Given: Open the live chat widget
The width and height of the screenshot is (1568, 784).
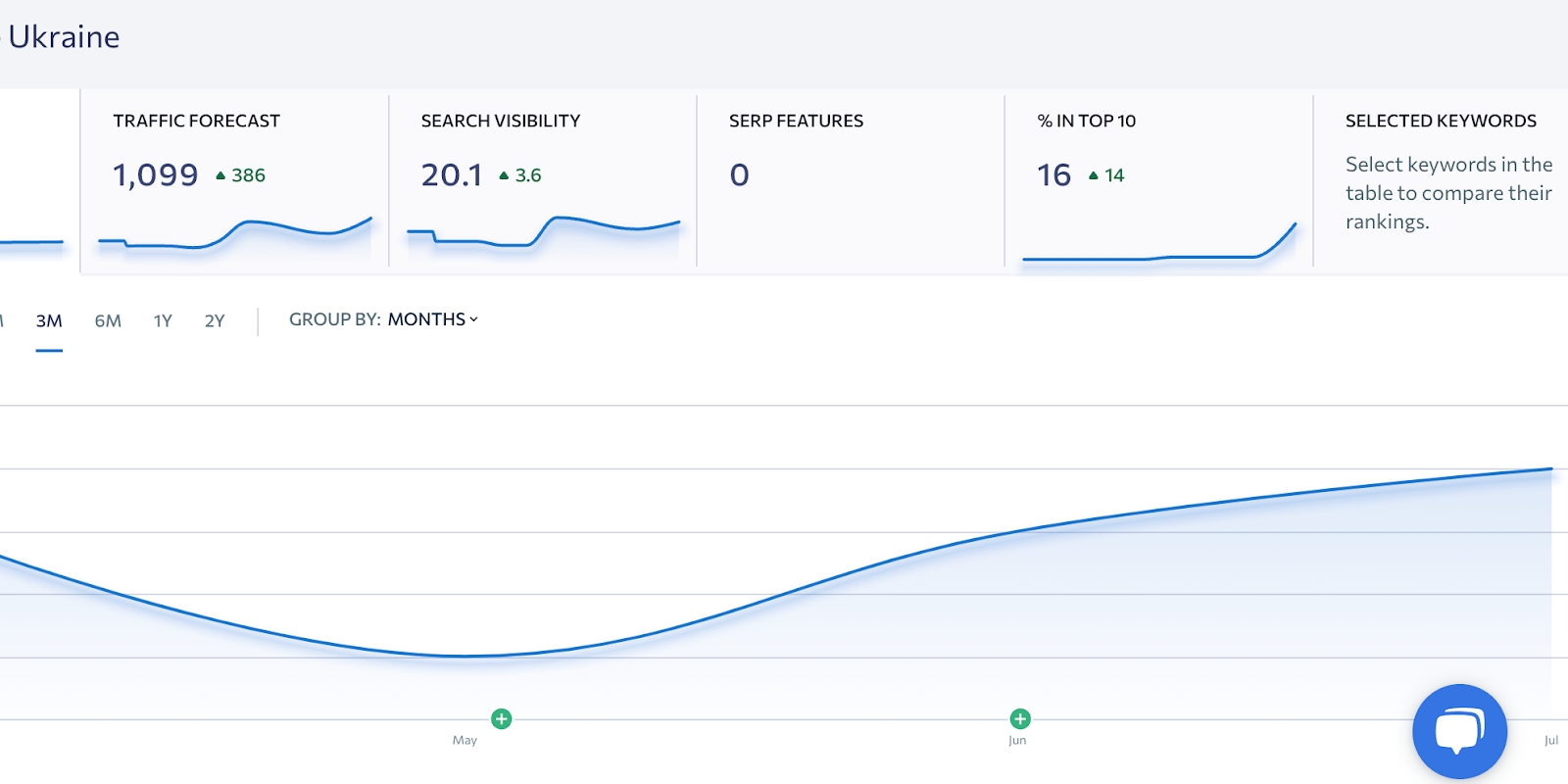Looking at the screenshot, I should (x=1459, y=731).
